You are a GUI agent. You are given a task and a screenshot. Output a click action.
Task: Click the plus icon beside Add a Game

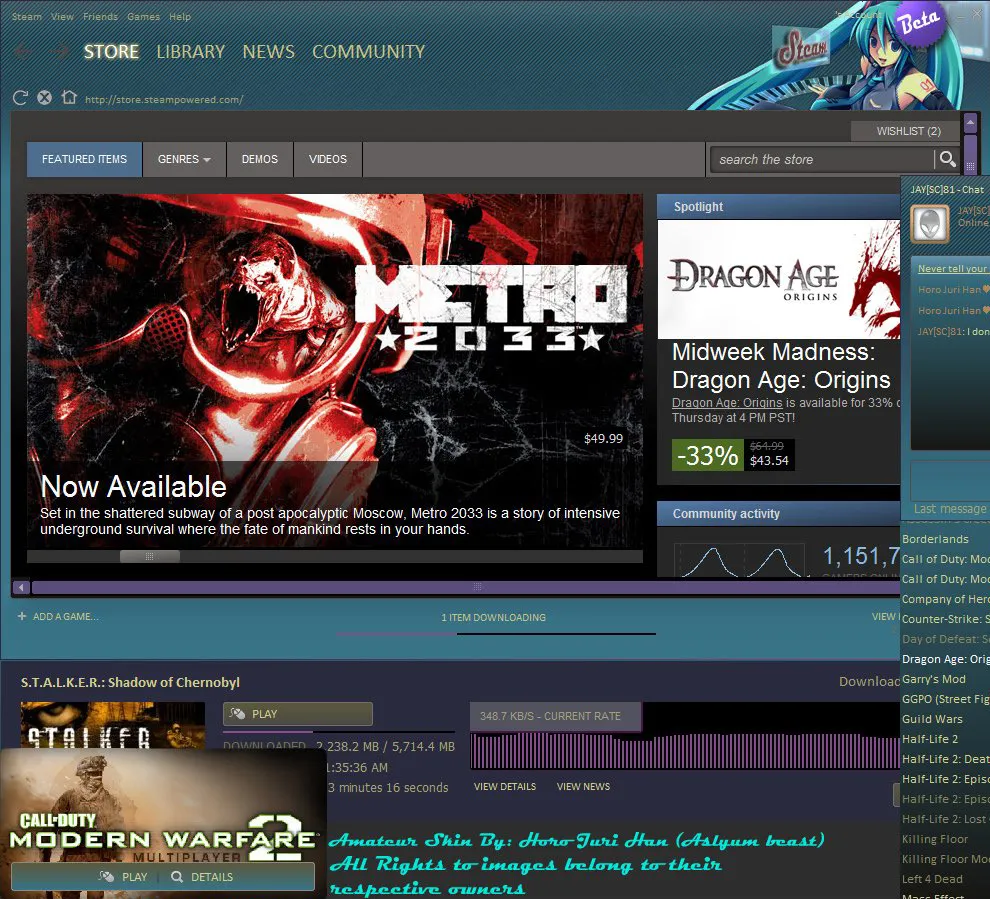tap(21, 617)
